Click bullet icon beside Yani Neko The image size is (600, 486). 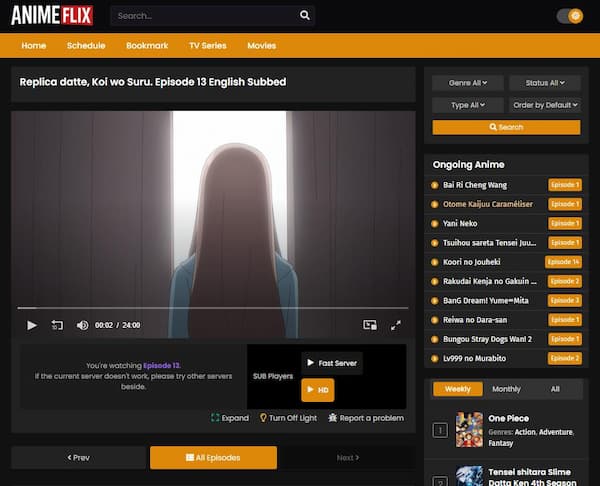tap(434, 223)
